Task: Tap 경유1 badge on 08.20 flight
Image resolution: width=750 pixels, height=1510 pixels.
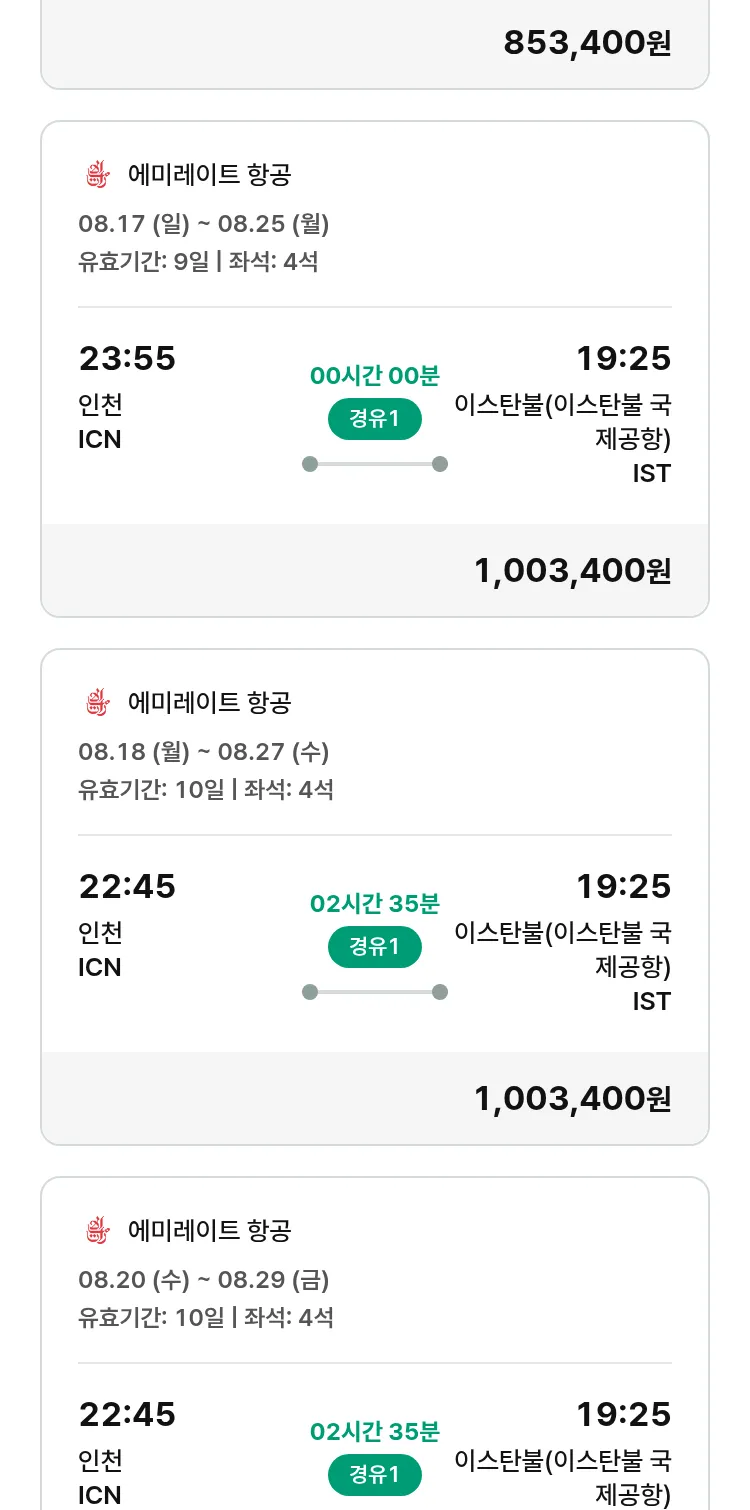Action: coord(375,1475)
